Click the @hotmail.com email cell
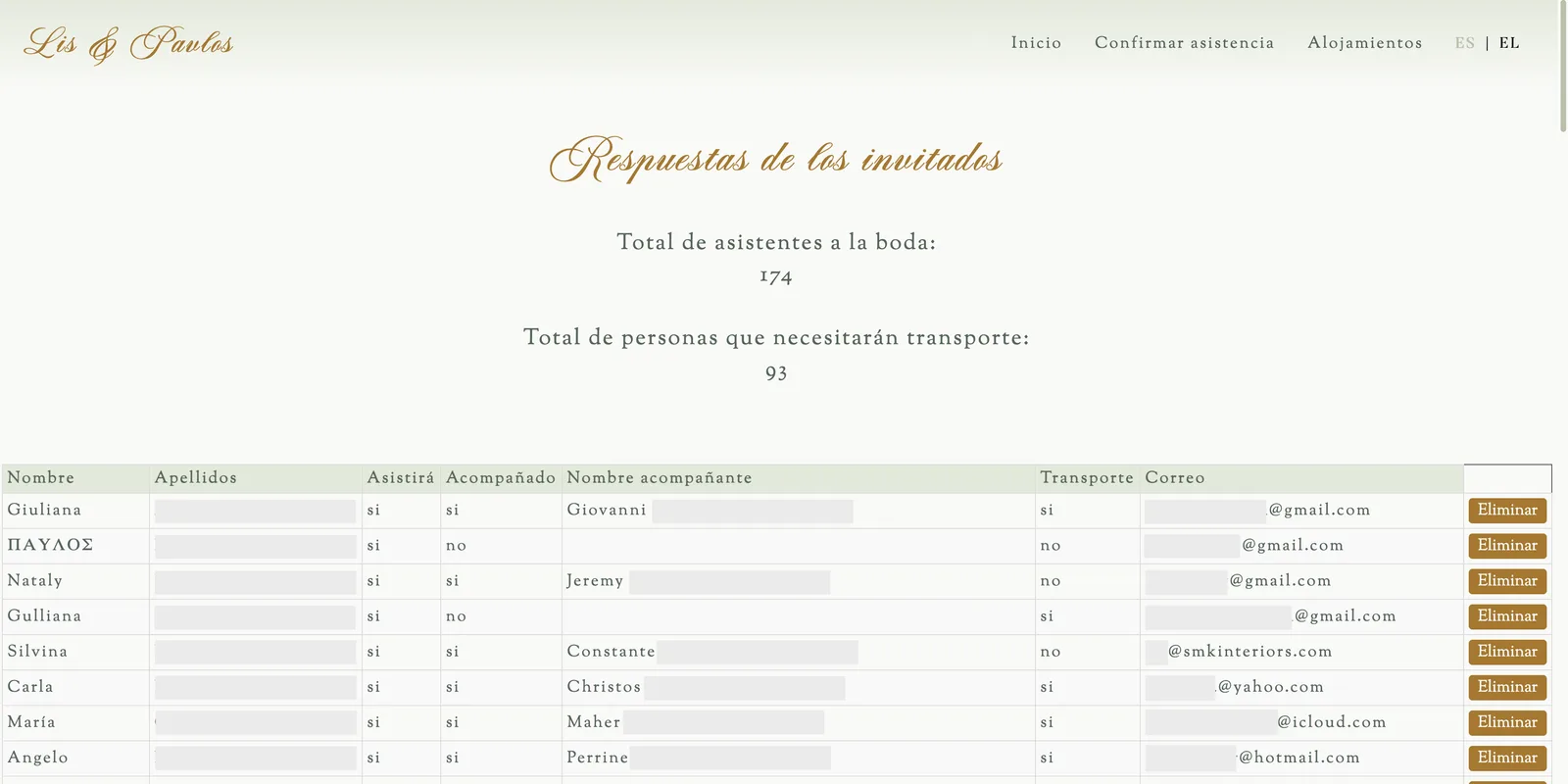Screen dimensions: 1568x784 (1302, 758)
